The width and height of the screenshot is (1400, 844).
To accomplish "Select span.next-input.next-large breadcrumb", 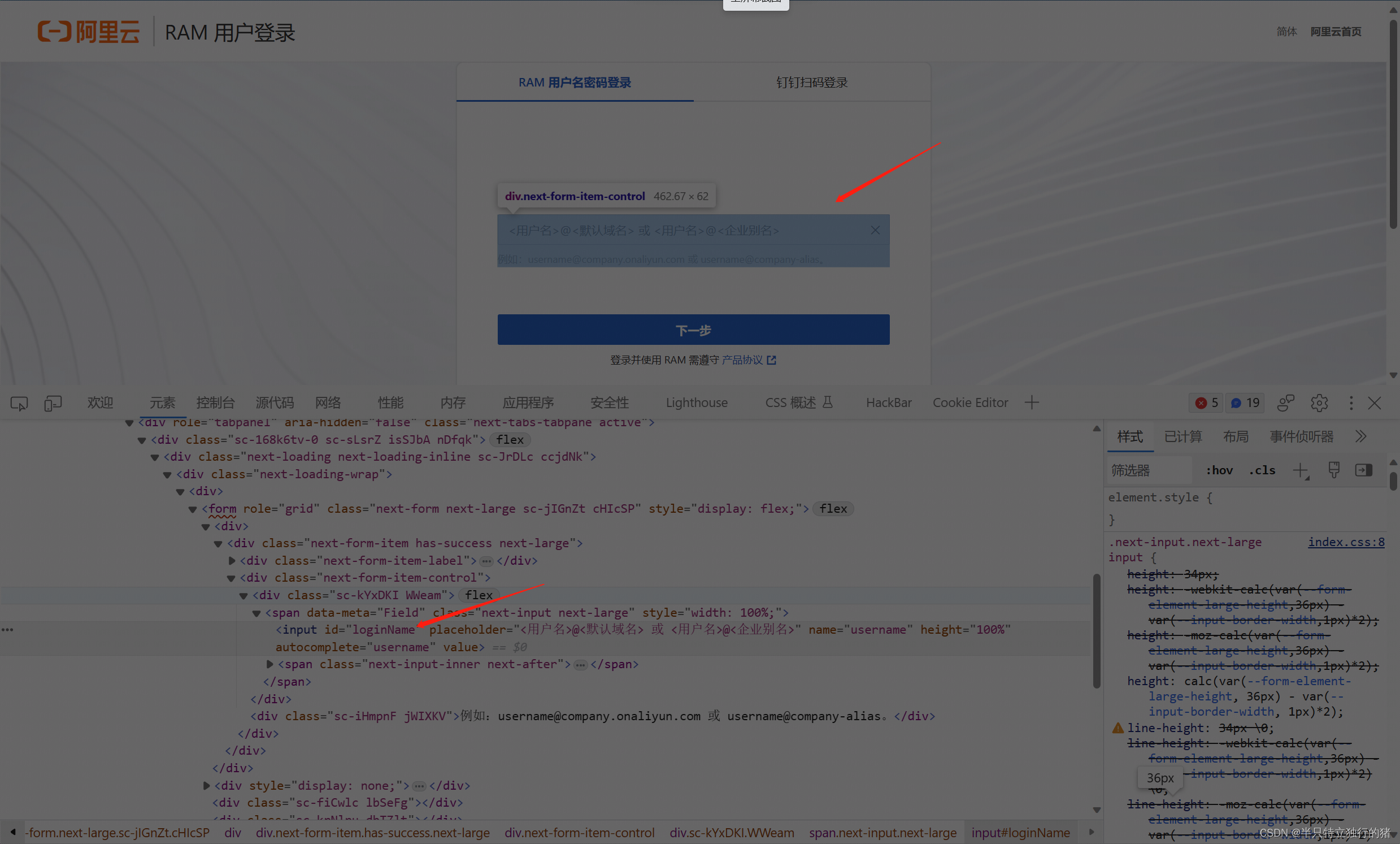I will pos(882,833).
